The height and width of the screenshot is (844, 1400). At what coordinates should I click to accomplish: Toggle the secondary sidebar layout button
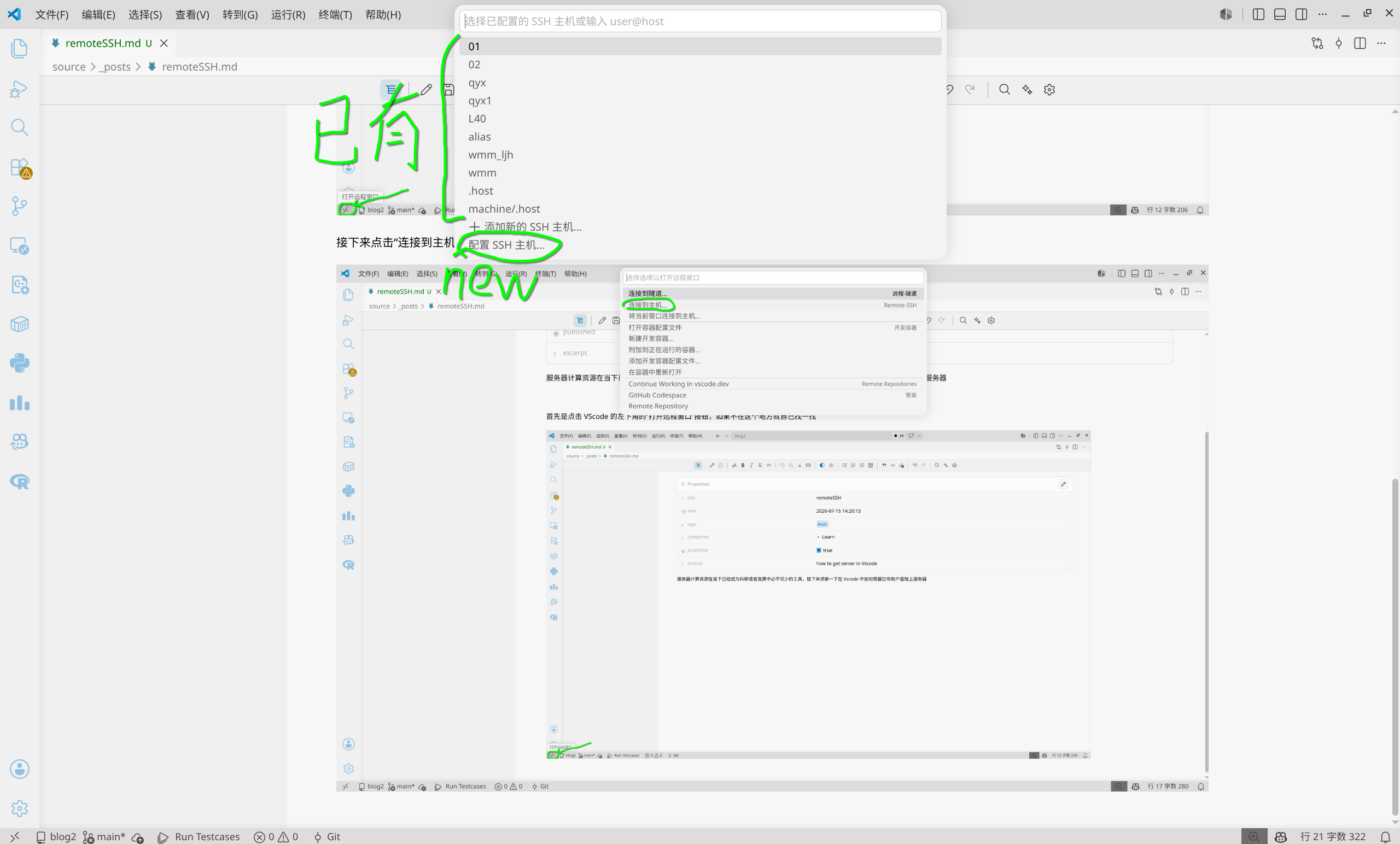pyautogui.click(x=1301, y=15)
